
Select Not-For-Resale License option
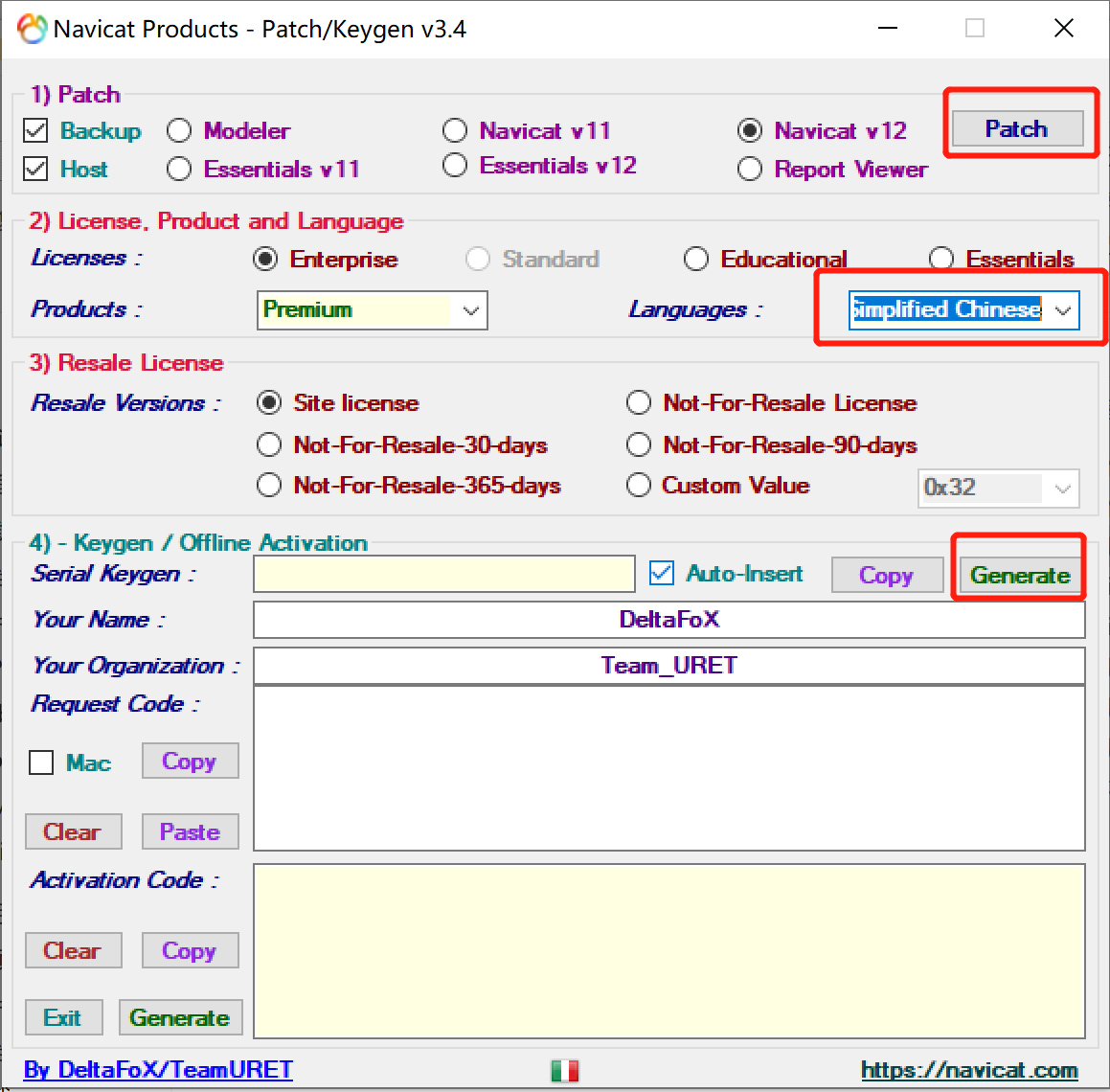pyautogui.click(x=639, y=403)
